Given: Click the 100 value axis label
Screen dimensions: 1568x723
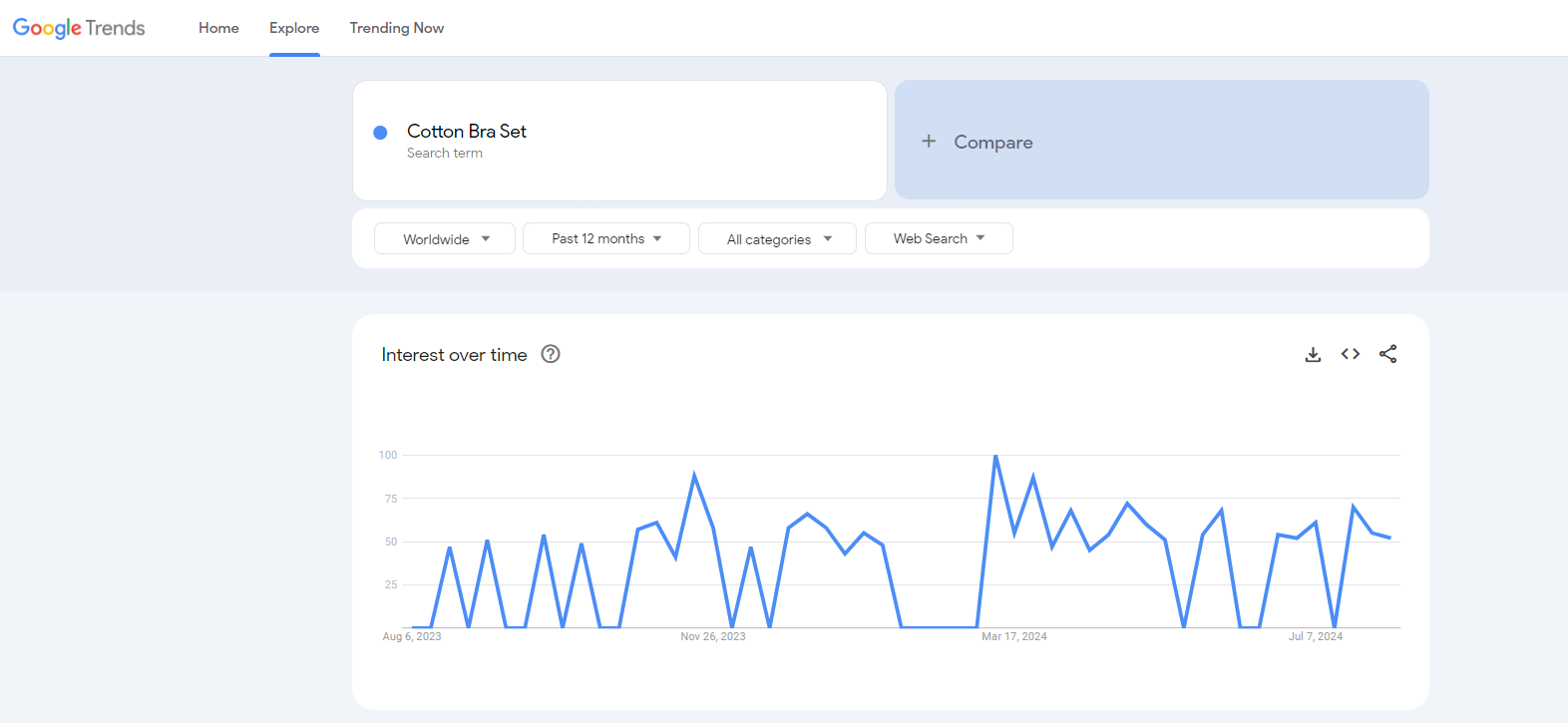Looking at the screenshot, I should 388,455.
